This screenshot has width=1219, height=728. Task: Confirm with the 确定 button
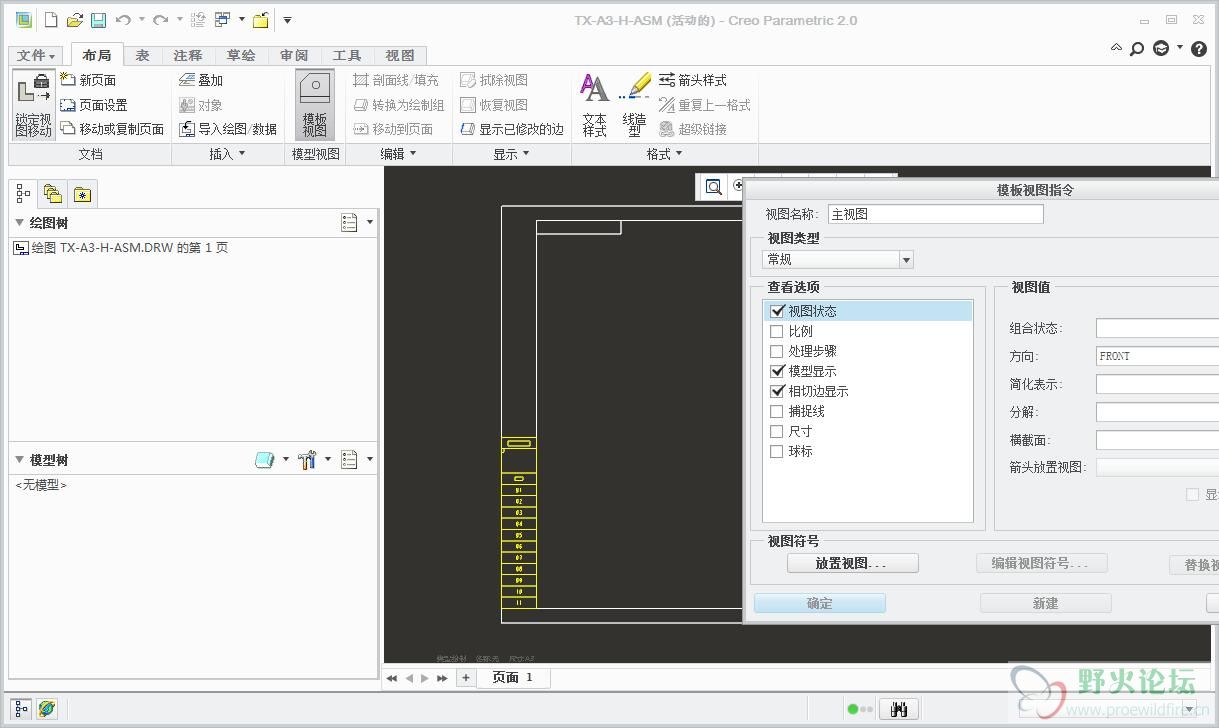click(x=819, y=603)
